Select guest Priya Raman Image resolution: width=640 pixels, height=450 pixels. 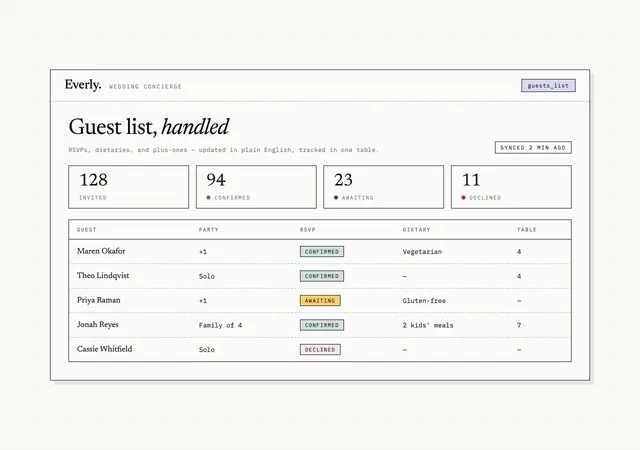(x=99, y=300)
